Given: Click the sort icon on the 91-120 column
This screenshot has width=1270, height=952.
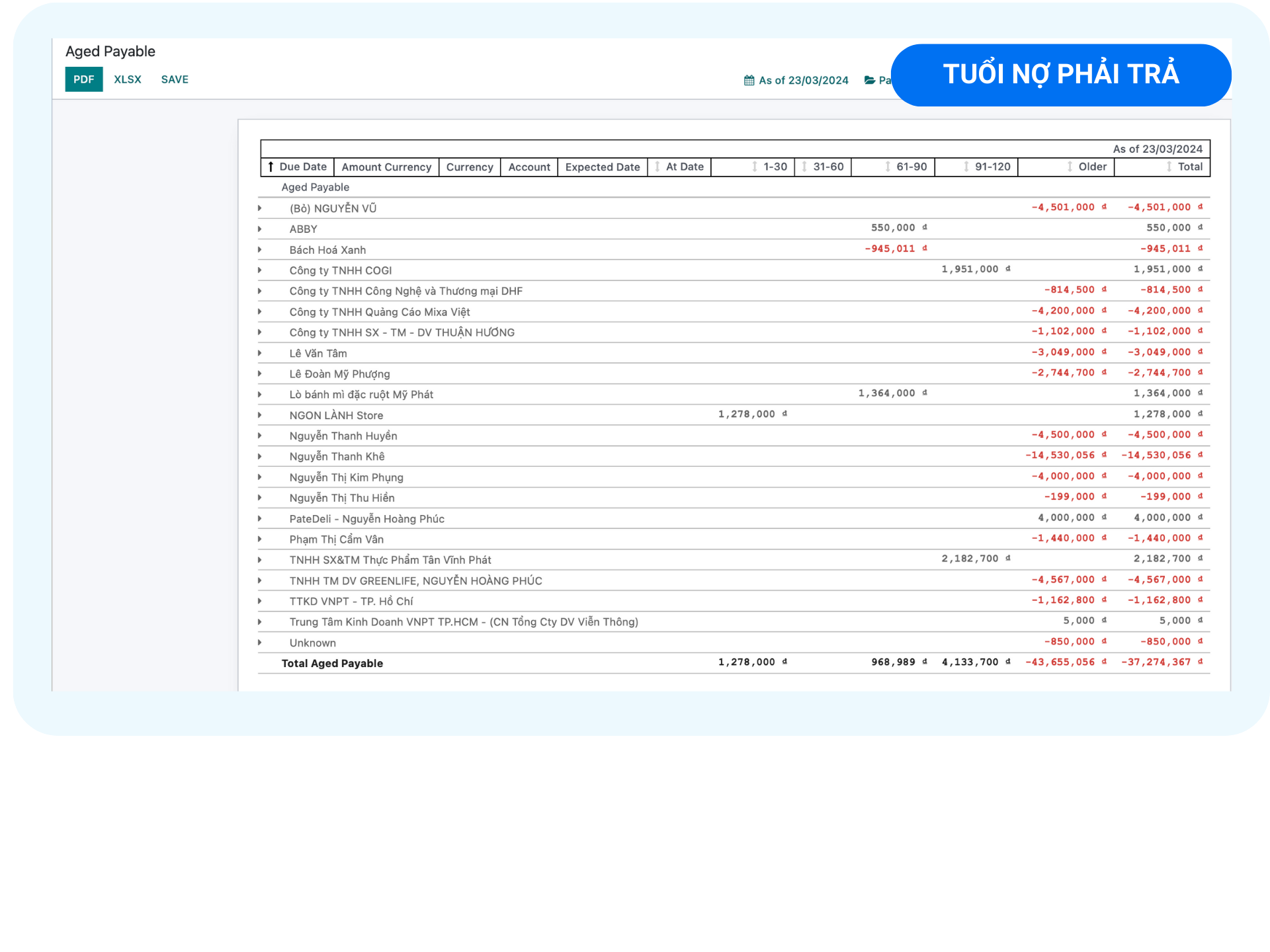Looking at the screenshot, I should pos(966,167).
